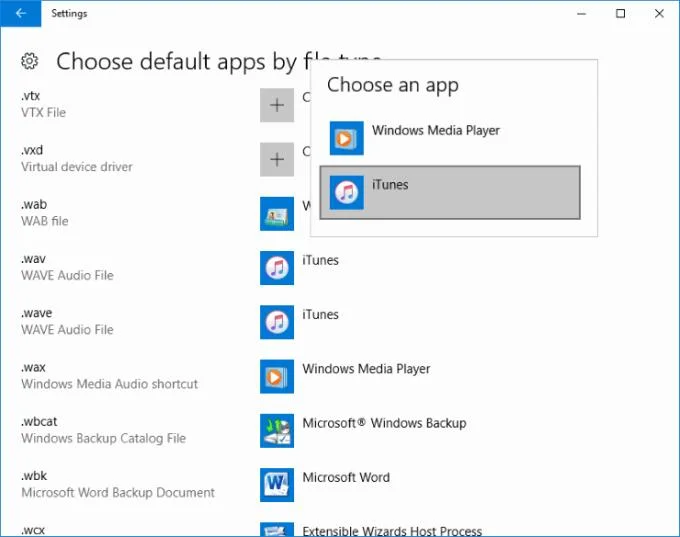Click Microsoft Word icon for .wbk
Image resolution: width=680 pixels, height=537 pixels.
click(x=277, y=485)
